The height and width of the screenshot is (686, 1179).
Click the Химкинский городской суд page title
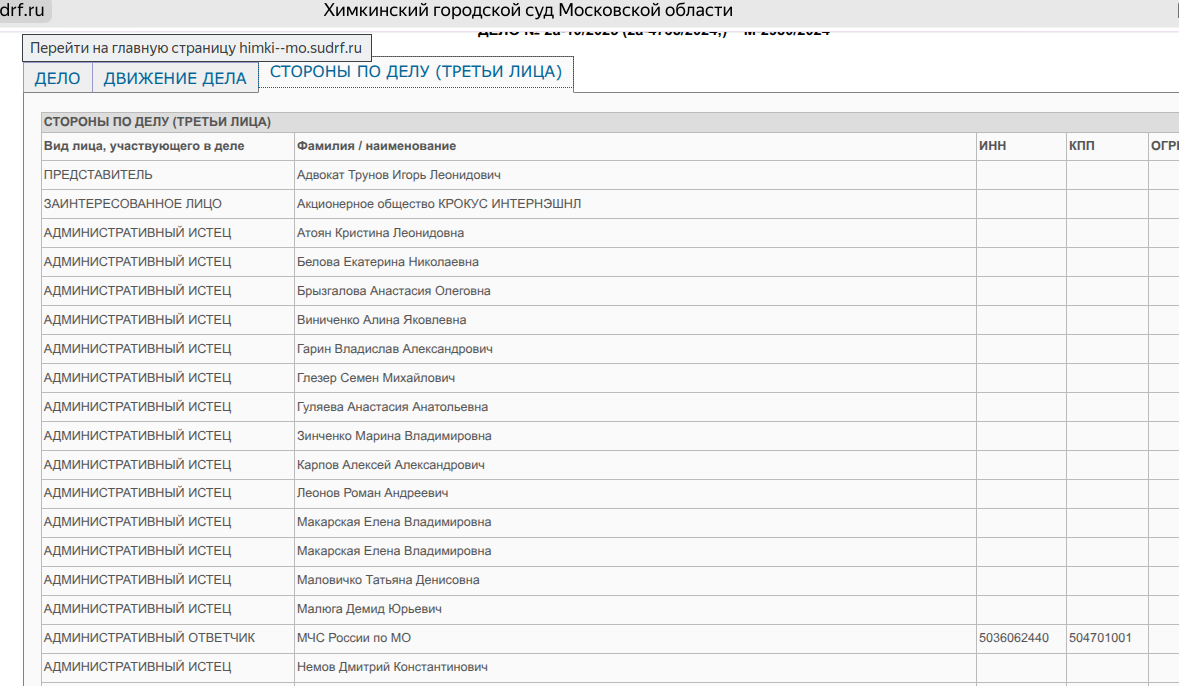pyautogui.click(x=528, y=11)
